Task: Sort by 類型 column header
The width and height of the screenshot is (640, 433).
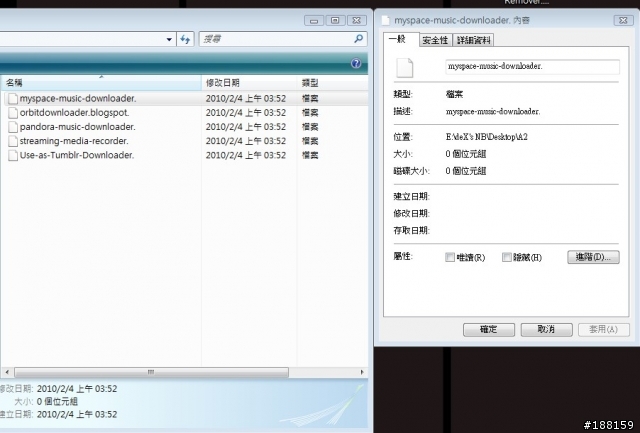Action: (x=332, y=83)
